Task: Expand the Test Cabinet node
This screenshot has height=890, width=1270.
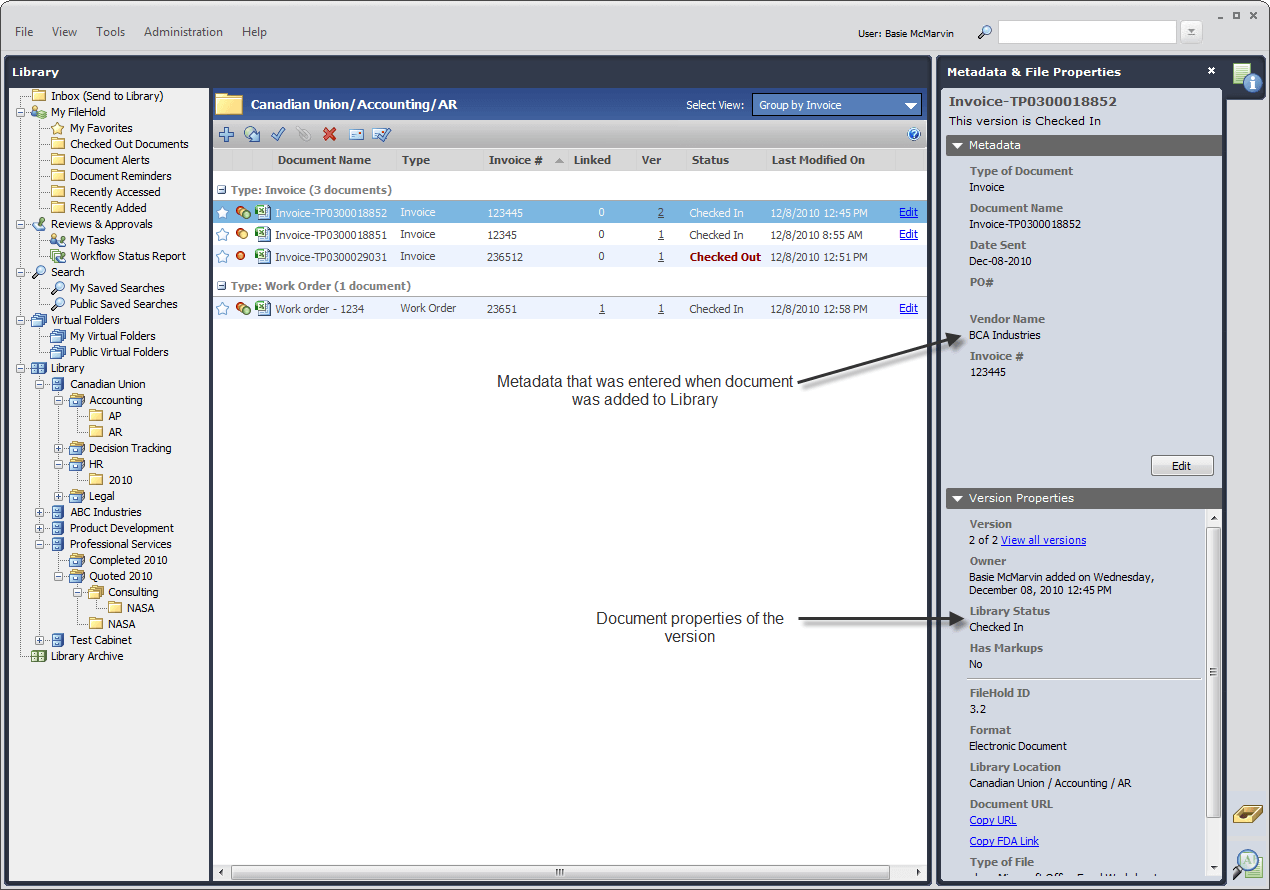Action: point(40,640)
